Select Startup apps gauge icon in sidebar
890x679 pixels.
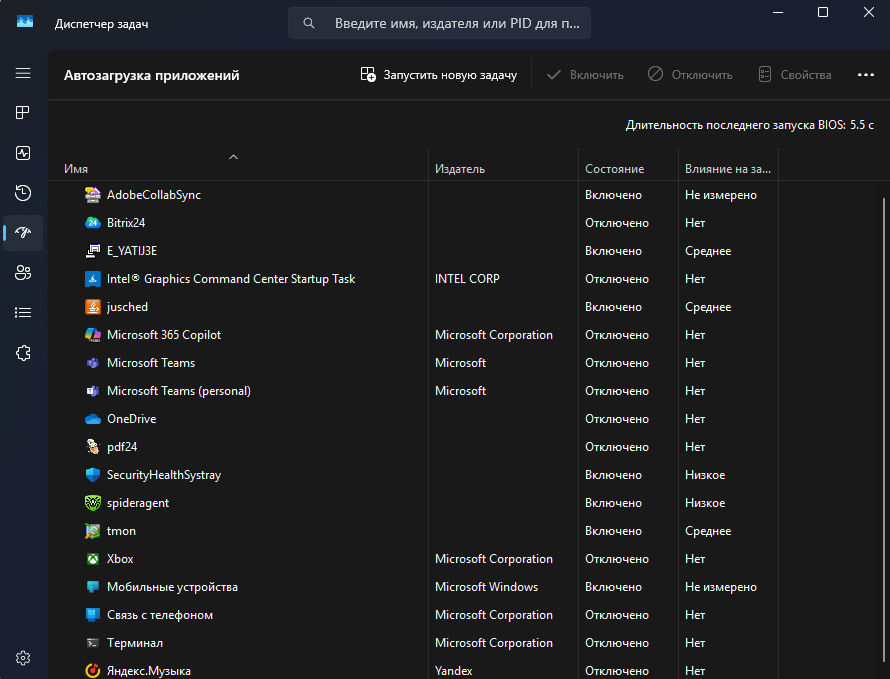[23, 233]
